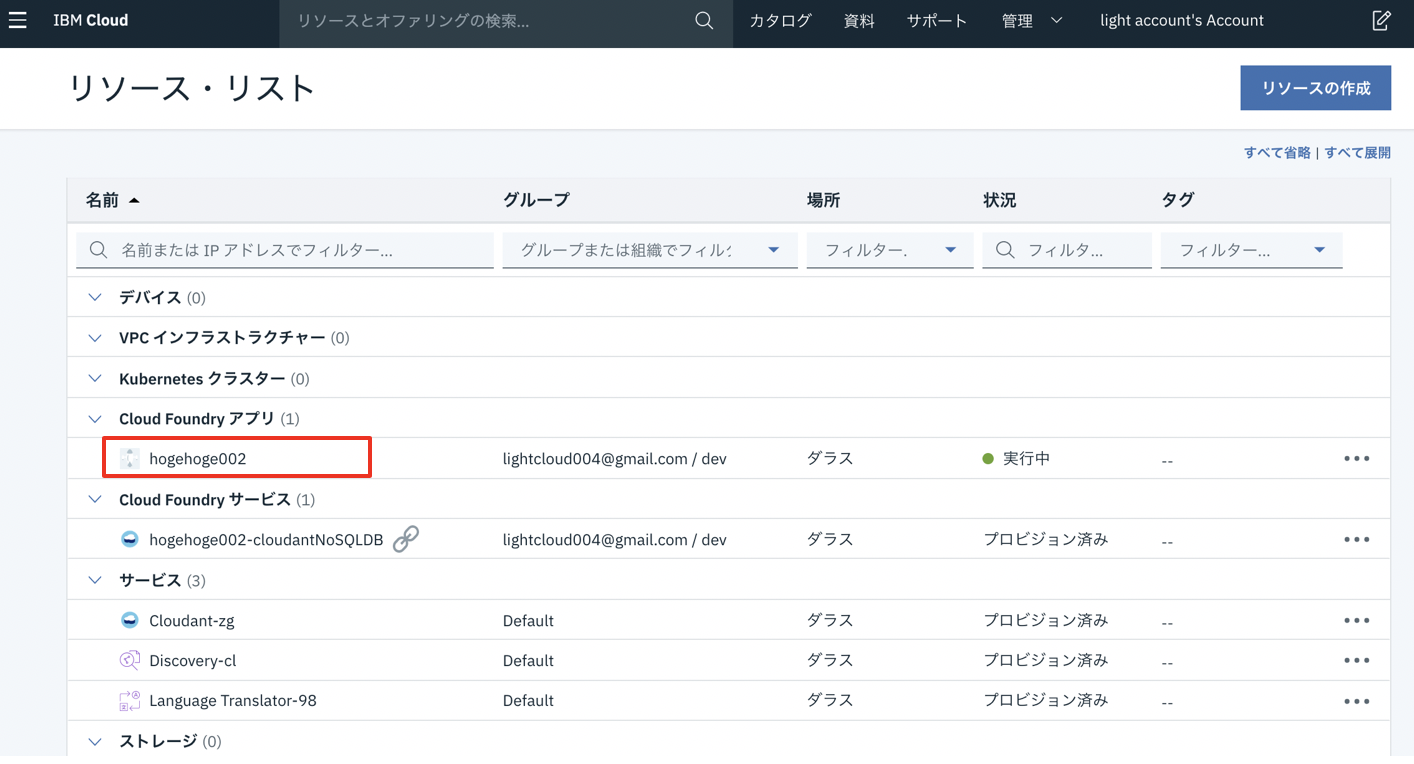Click the search magnifier icon in header

click(704, 21)
